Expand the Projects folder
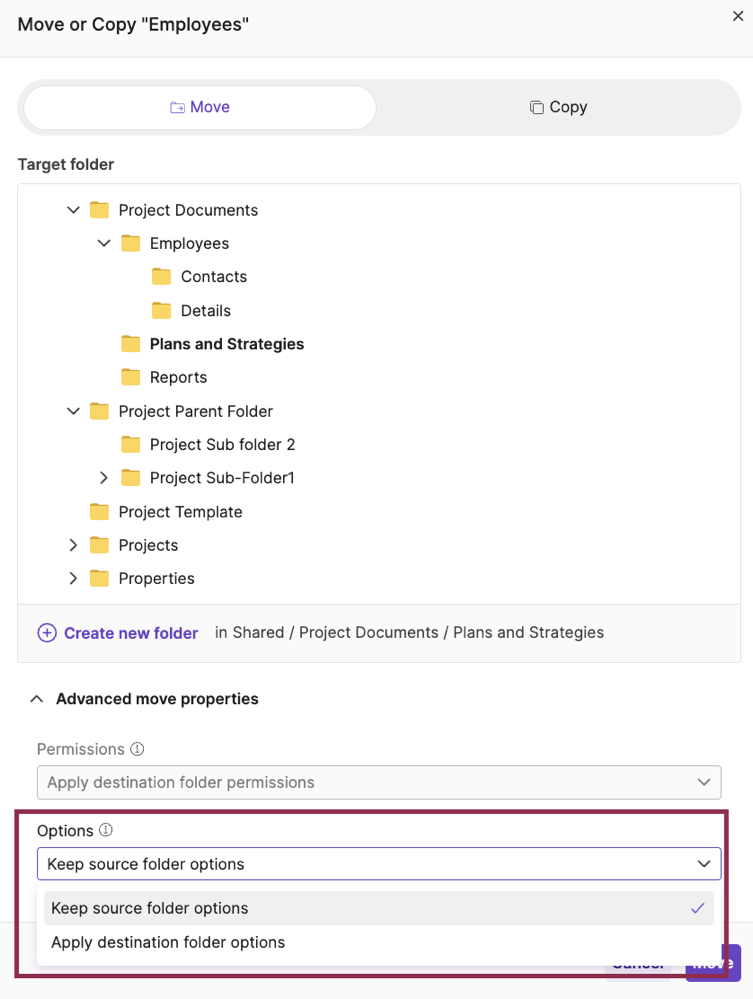 click(72, 545)
